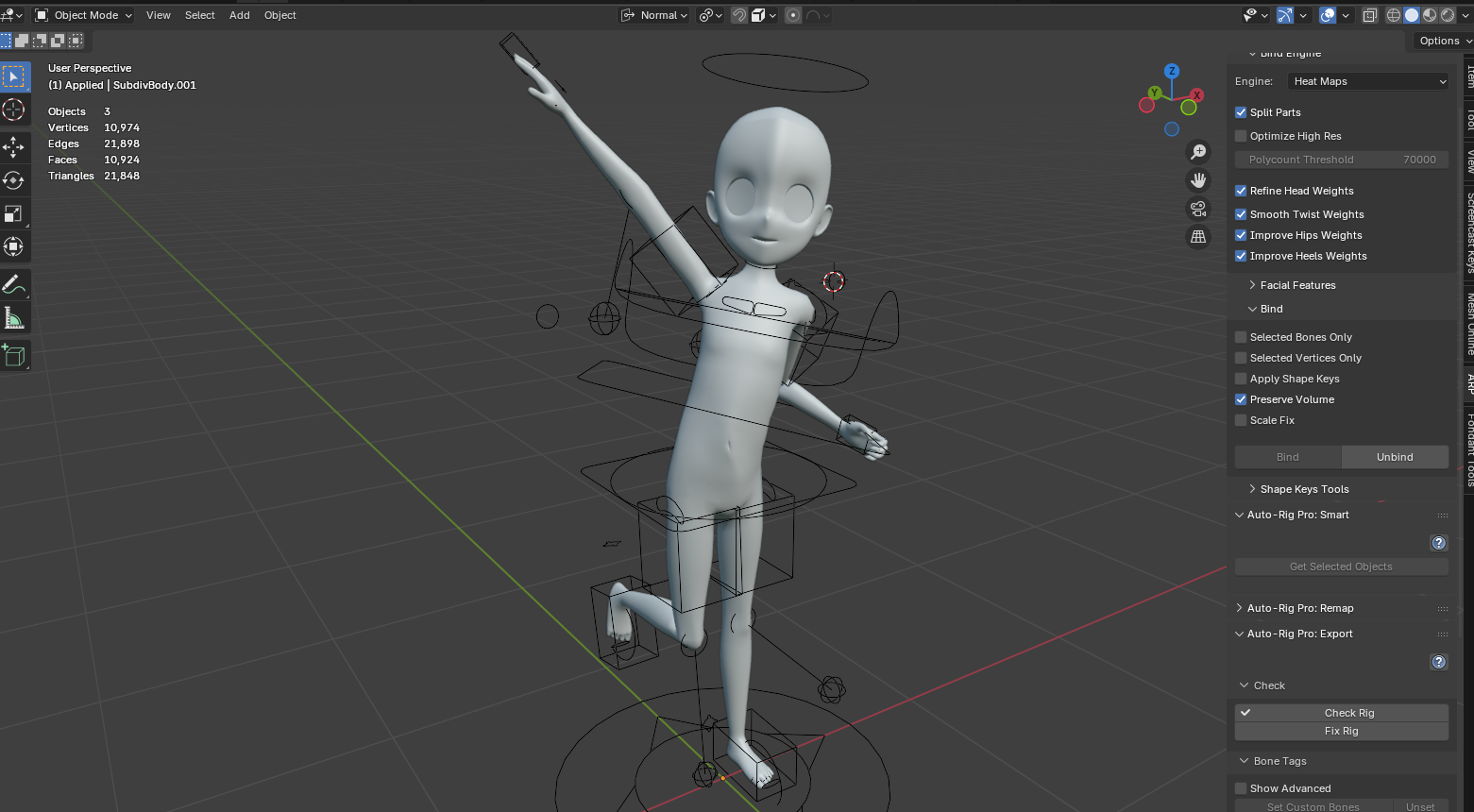Select the Select Box tool
The width and height of the screenshot is (1474, 812).
14,76
